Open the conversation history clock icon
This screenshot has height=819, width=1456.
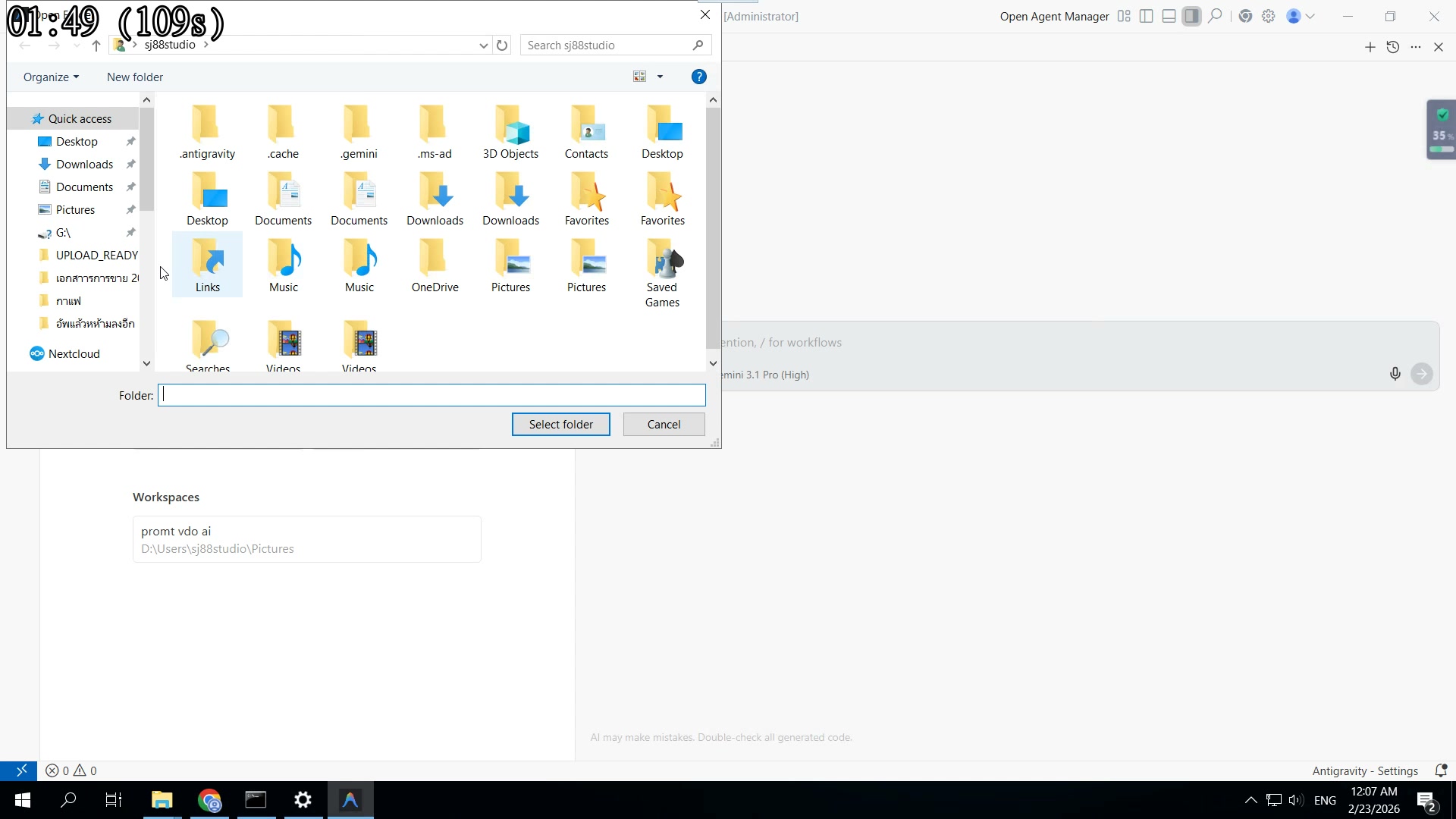[1393, 47]
